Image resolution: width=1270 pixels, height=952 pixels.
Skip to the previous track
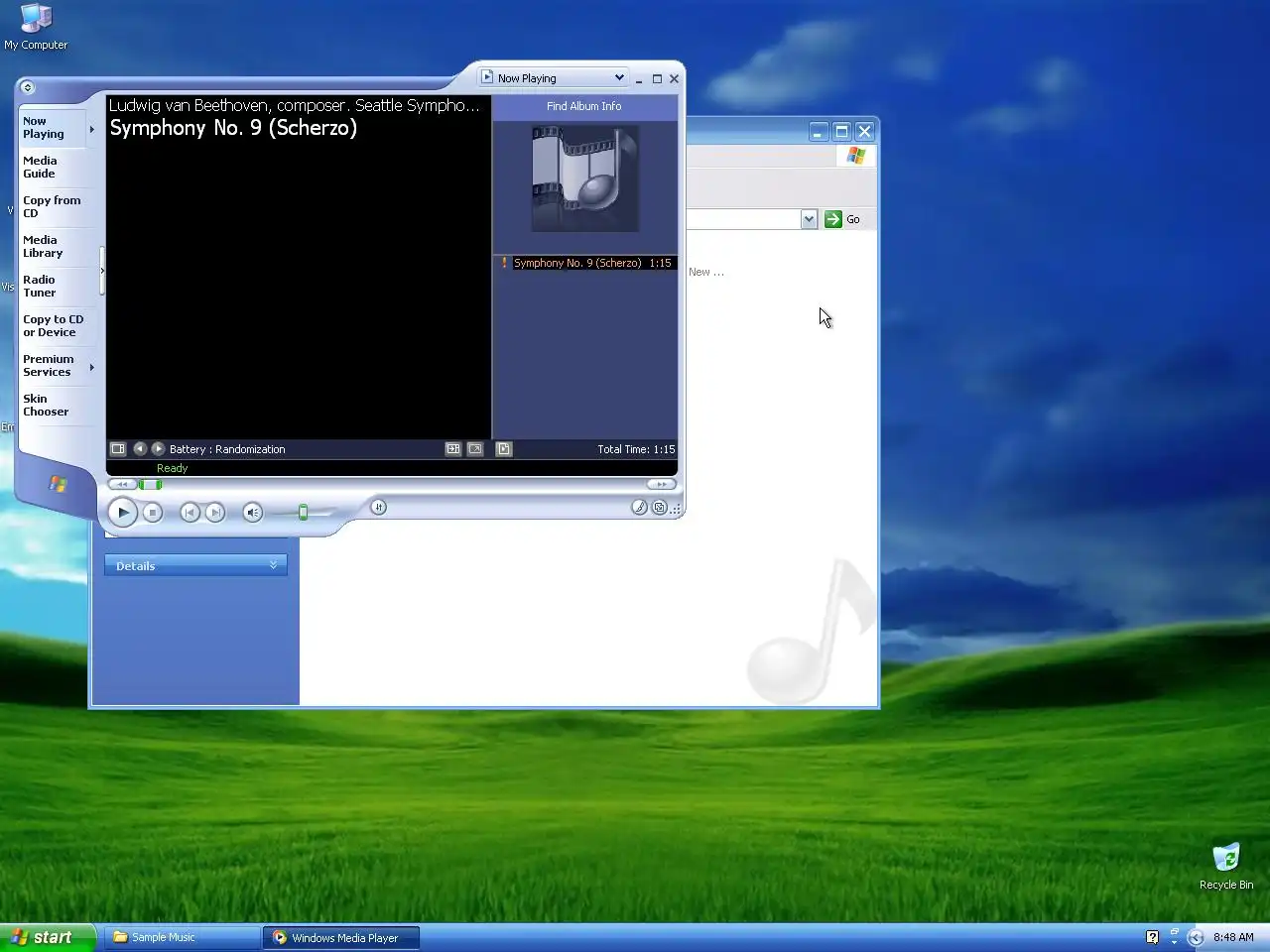pos(190,513)
